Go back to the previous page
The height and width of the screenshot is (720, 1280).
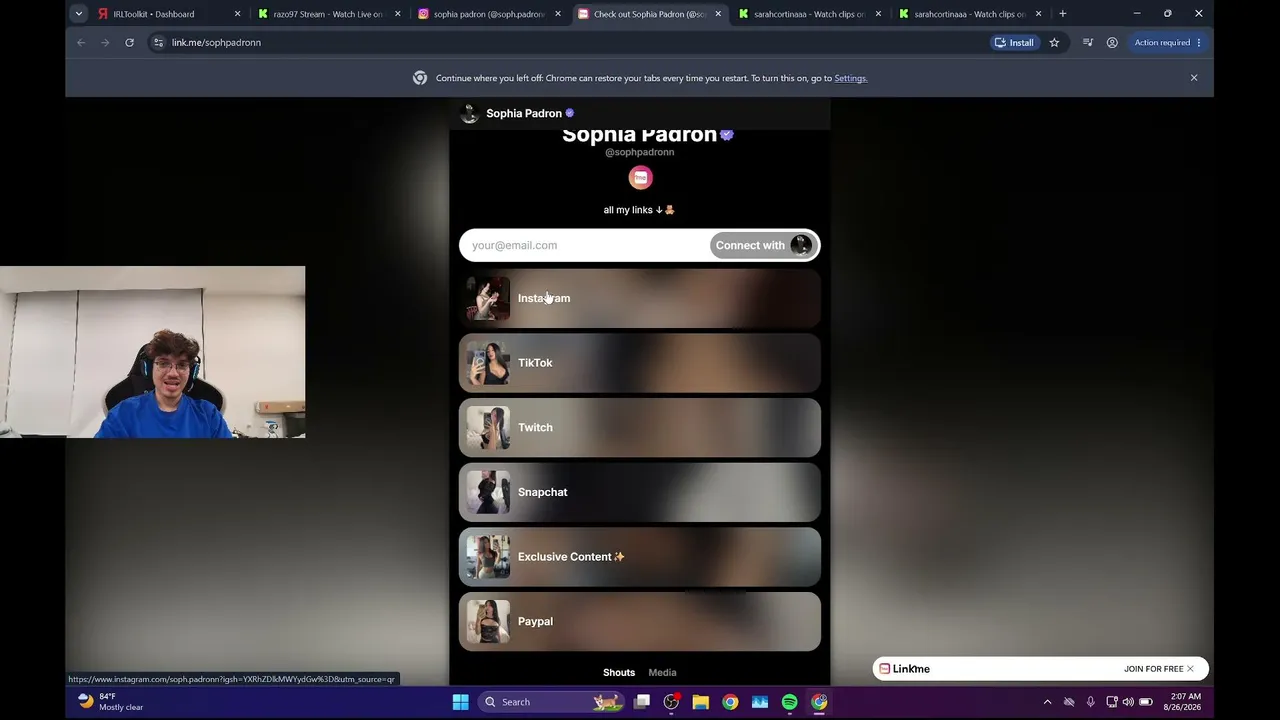click(x=81, y=43)
